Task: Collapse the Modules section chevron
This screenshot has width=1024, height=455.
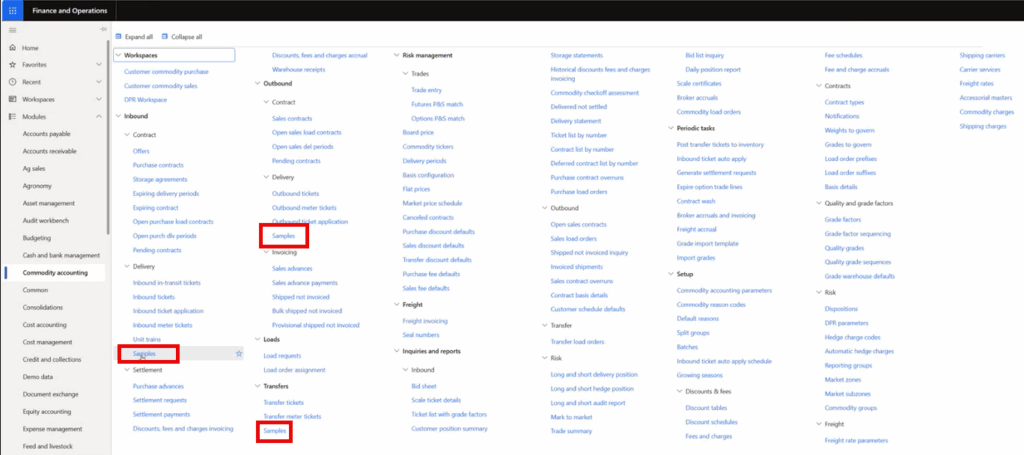Action: [98, 117]
